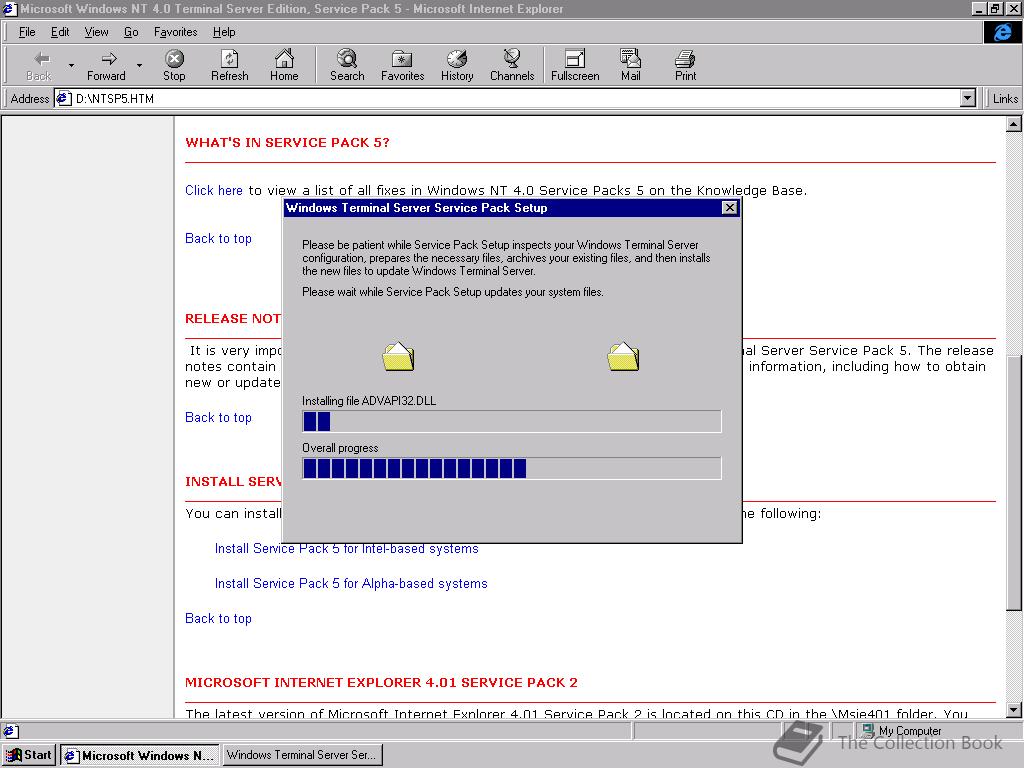Click the scroll up arrow

[1014, 124]
